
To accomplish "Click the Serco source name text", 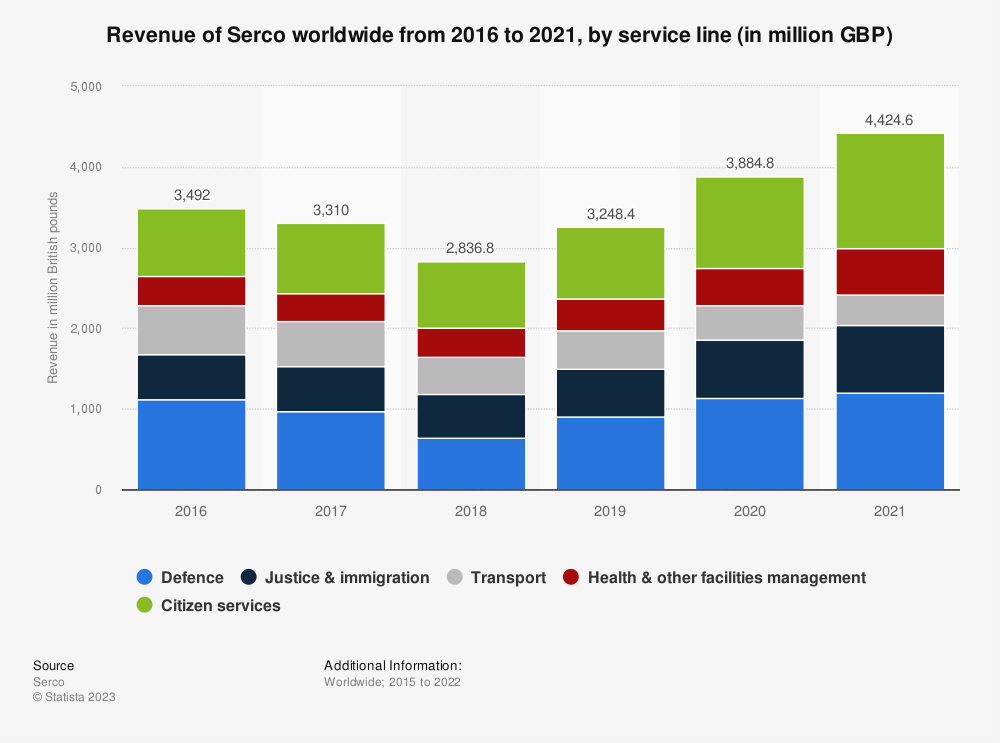I will [47, 682].
